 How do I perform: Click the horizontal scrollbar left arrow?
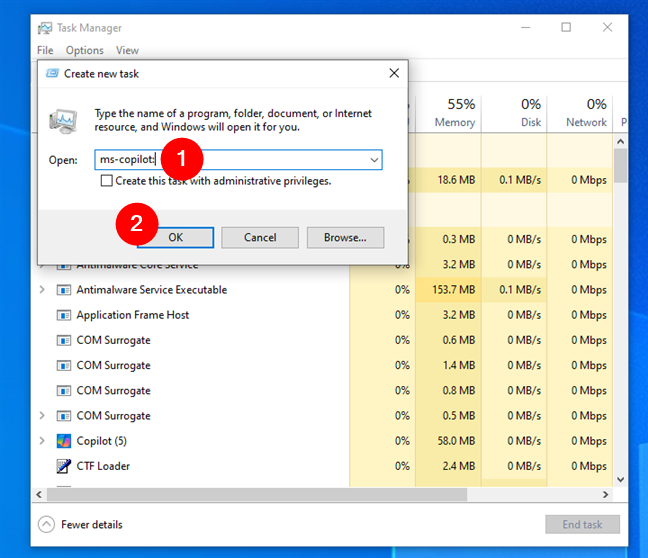[x=39, y=494]
